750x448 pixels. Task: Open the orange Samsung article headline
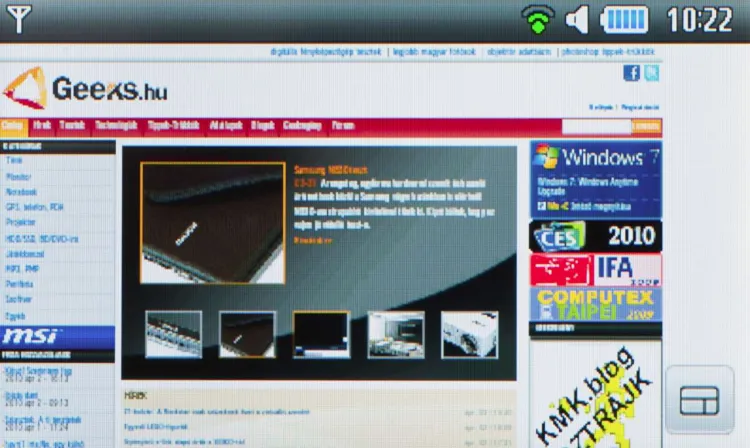tap(331, 170)
